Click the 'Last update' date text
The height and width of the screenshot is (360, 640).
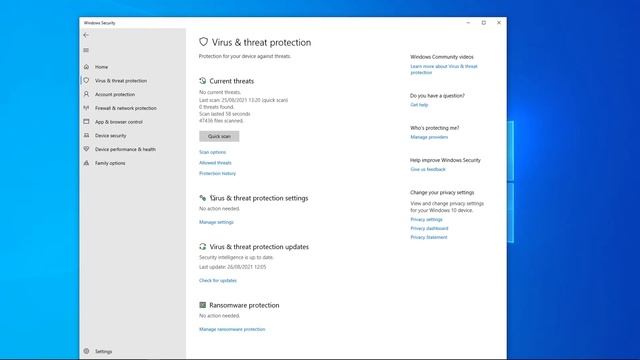tap(233, 267)
